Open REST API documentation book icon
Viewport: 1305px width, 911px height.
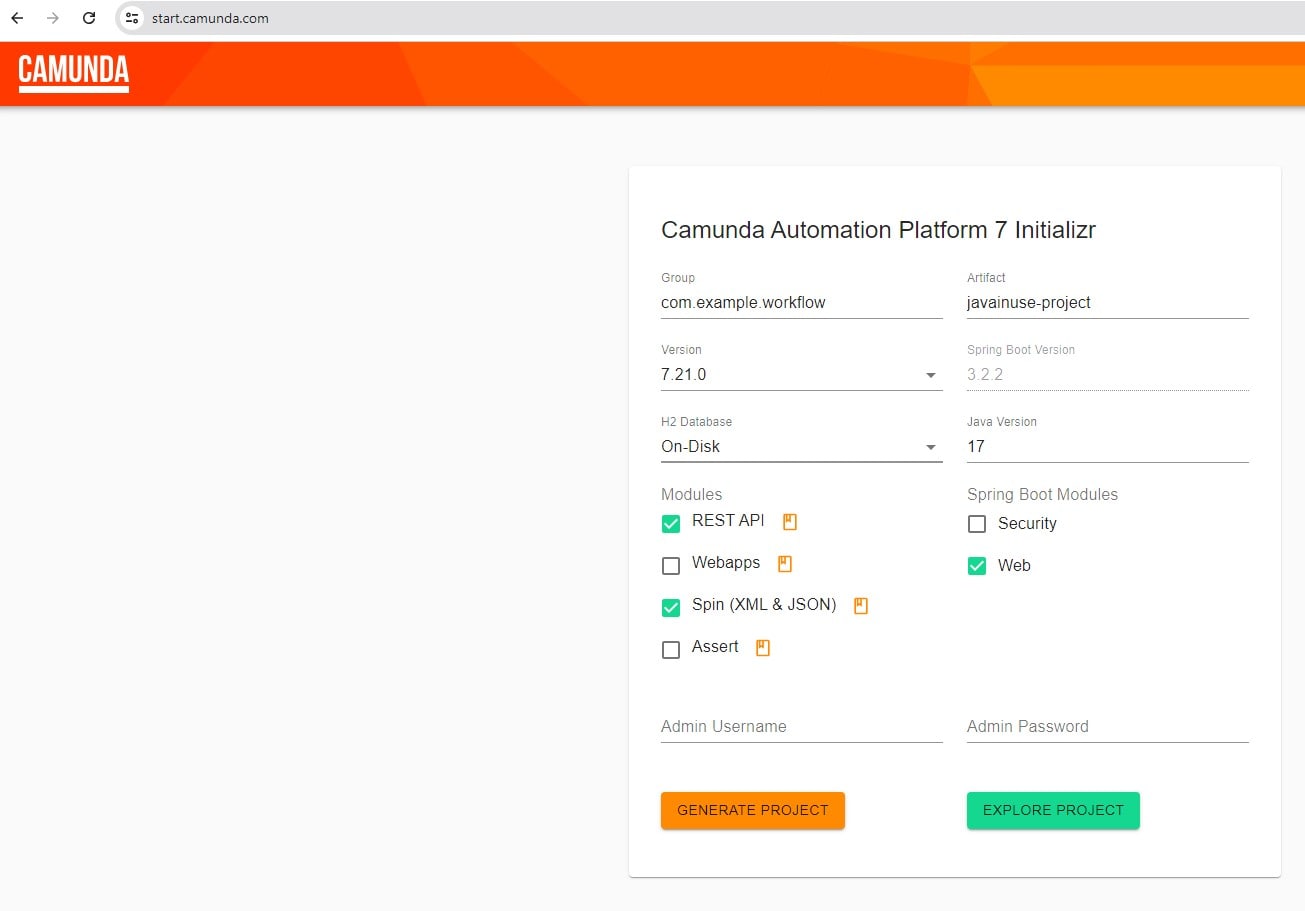click(790, 521)
